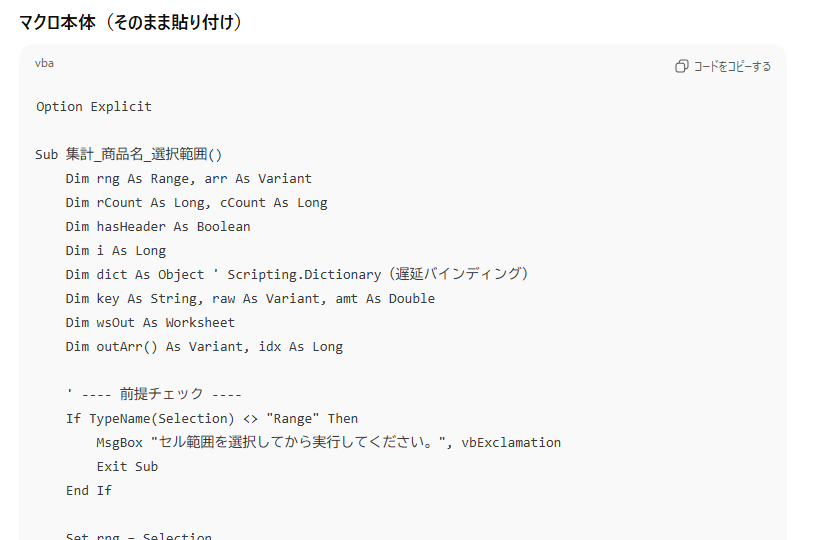Click the Dim rCount As Long line
Screen dimensions: 825x540
pos(196,202)
